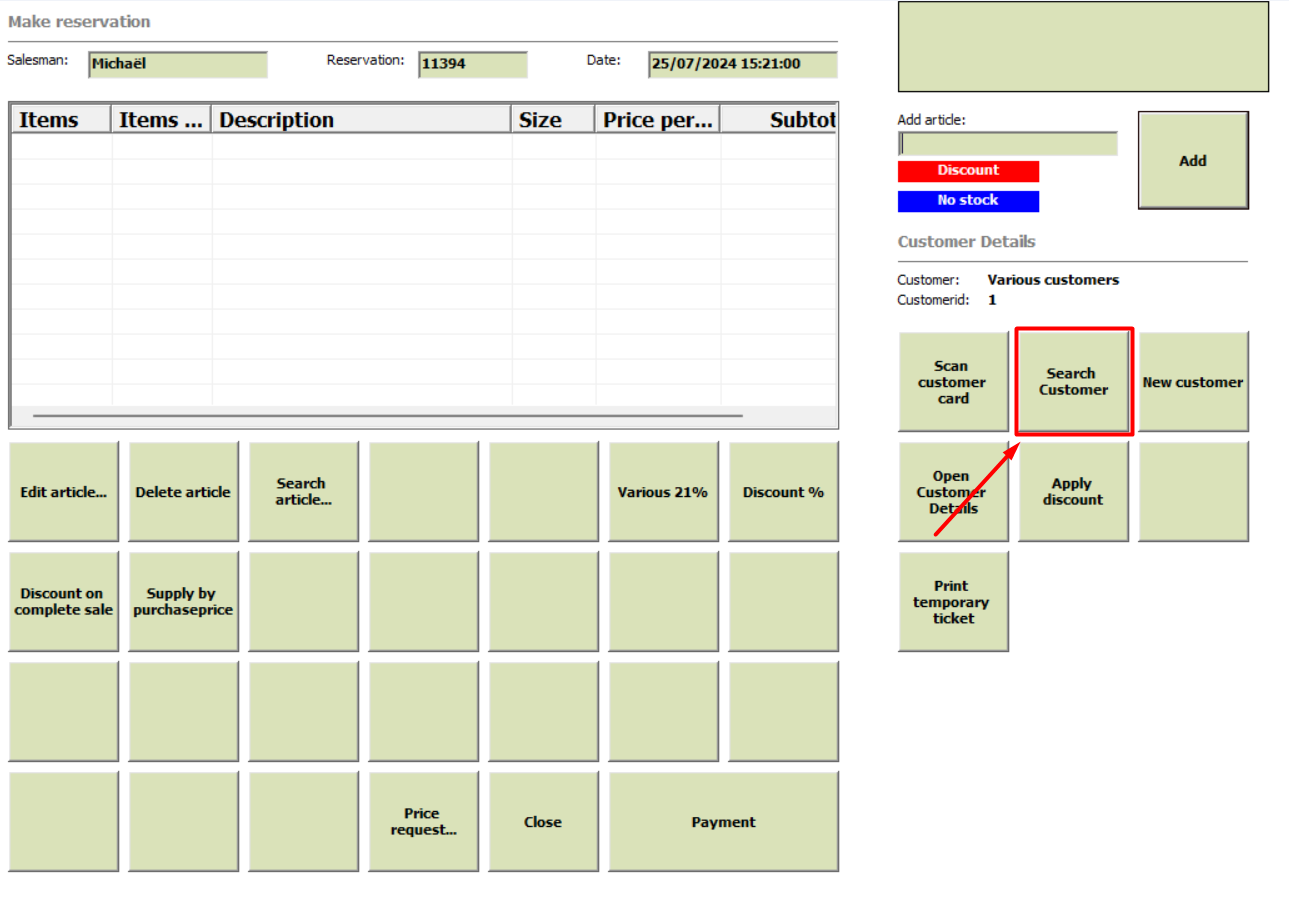This screenshot has width=1289, height=897.
Task: Click the Edit article button
Action: point(64,492)
